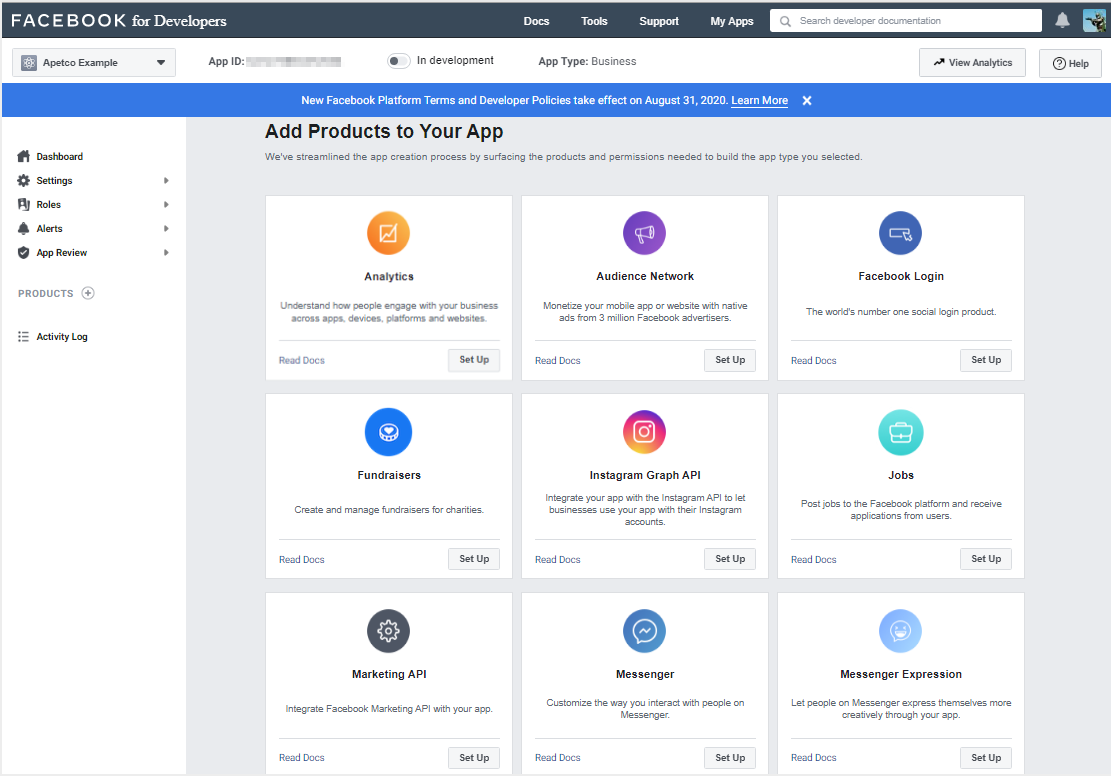This screenshot has width=1111, height=776.
Task: Set Up Instagram Graph API
Action: click(729, 559)
